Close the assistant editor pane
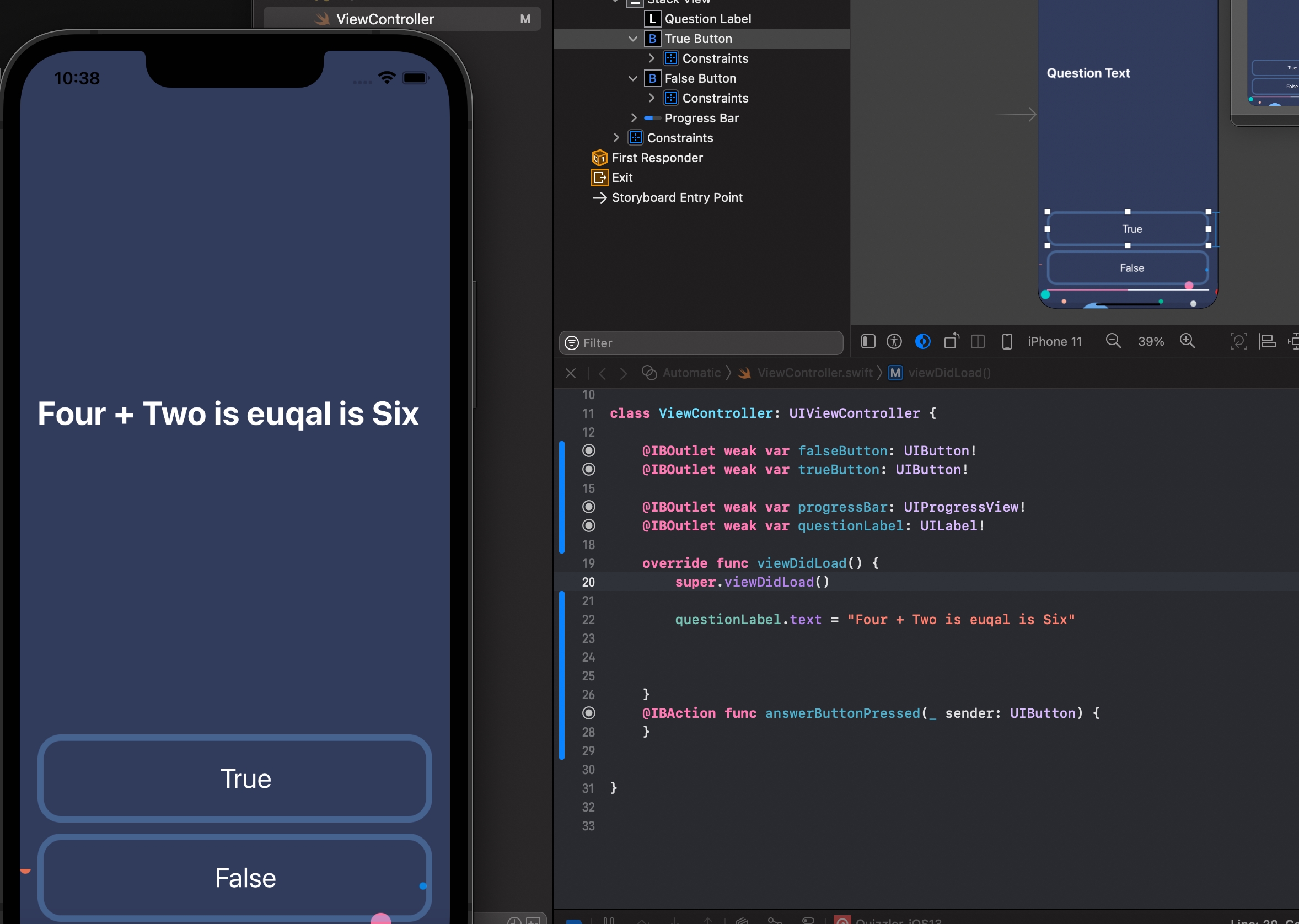The width and height of the screenshot is (1299, 924). (x=571, y=373)
